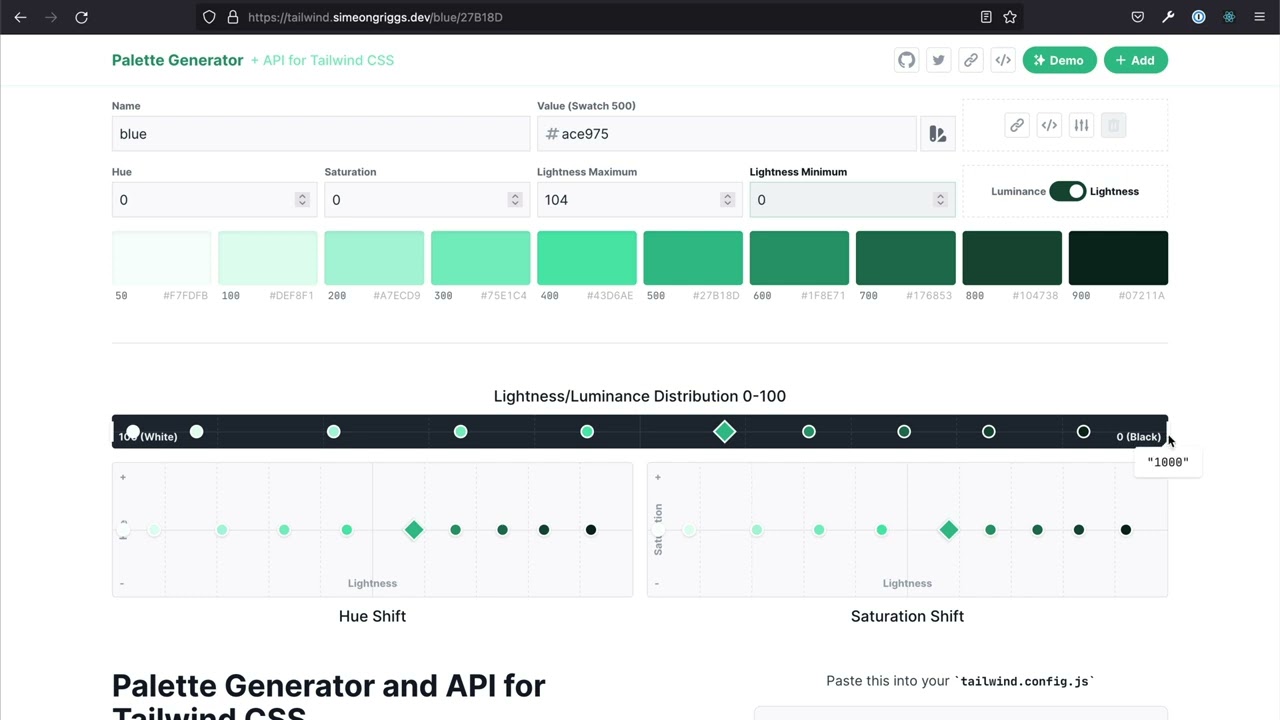
Task: Select the 100 swatch #DEF8F1
Action: (268, 258)
